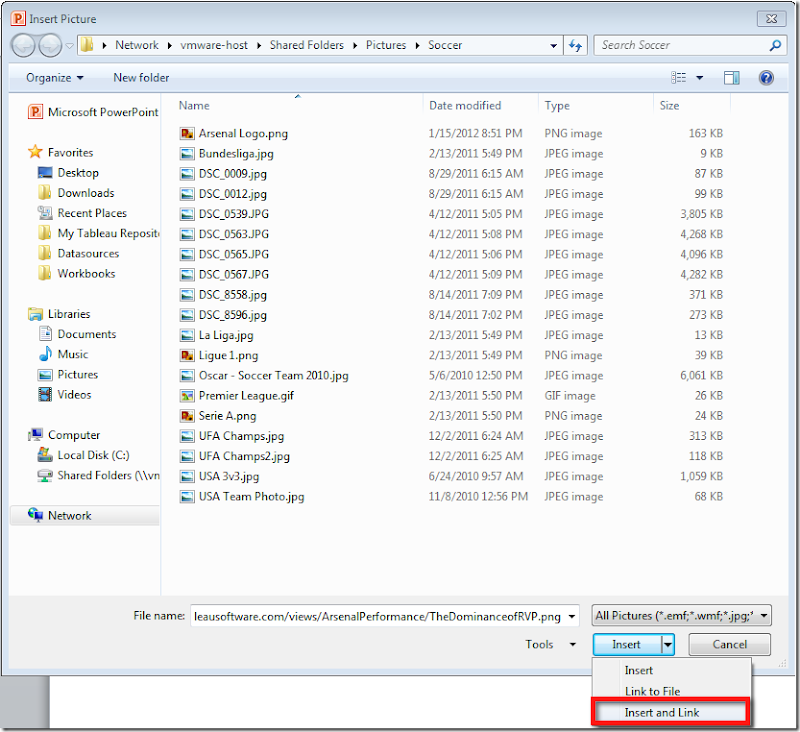Click the Shared Folders breadcrumb segment
Image resolution: width=800 pixels, height=732 pixels.
pyautogui.click(x=307, y=45)
